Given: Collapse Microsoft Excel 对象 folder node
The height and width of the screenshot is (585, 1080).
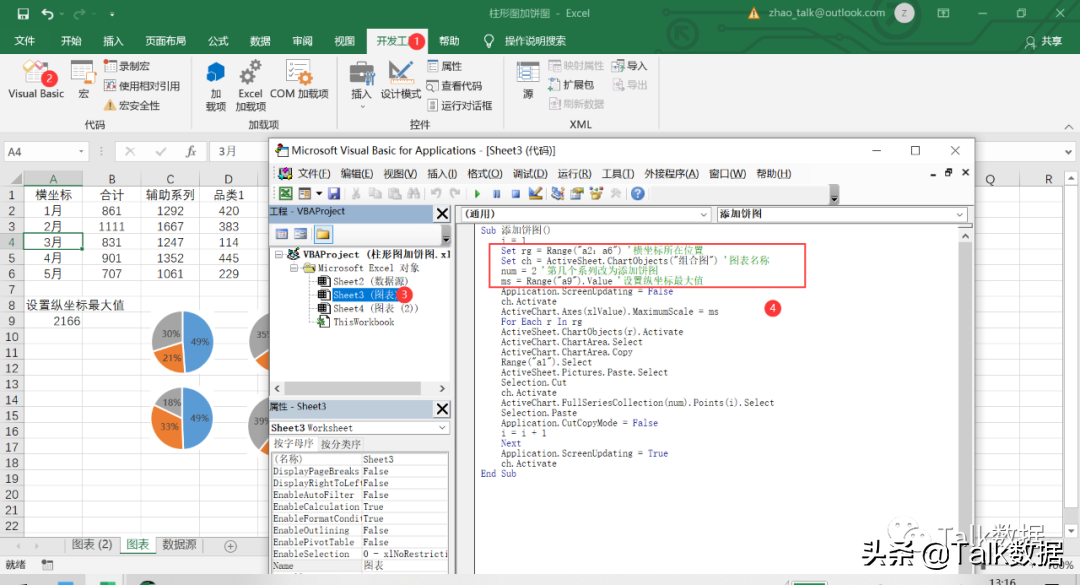Looking at the screenshot, I should (294, 268).
